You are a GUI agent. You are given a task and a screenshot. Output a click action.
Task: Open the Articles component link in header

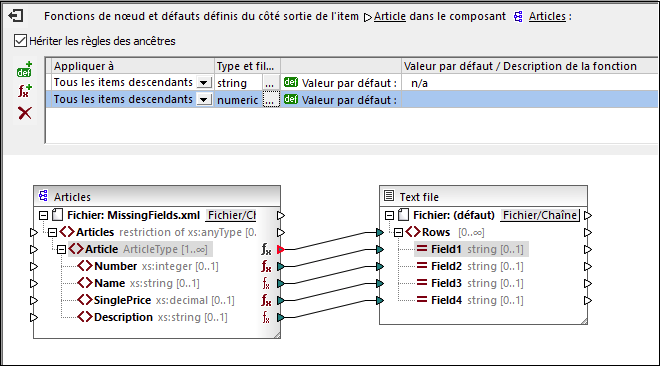point(547,16)
